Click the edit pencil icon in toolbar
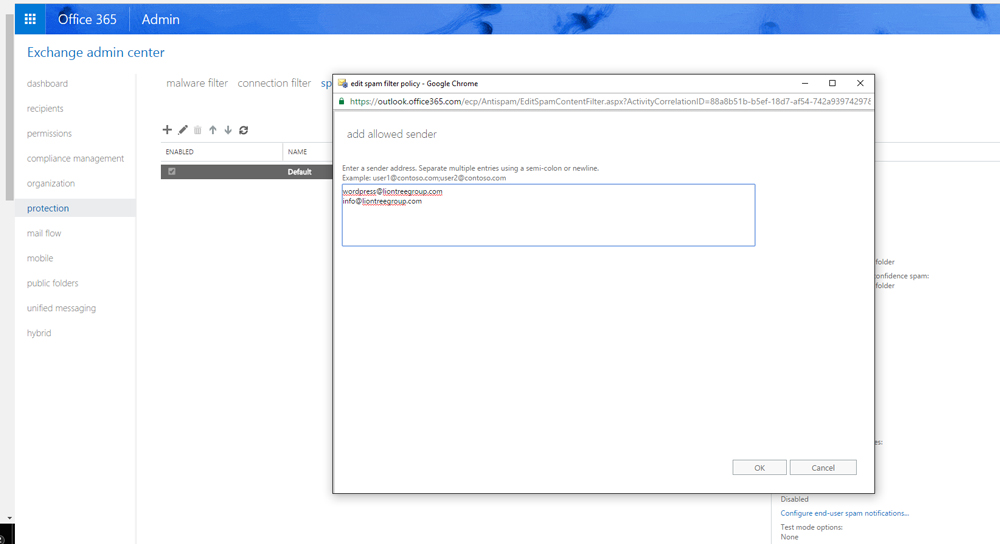This screenshot has height=544, width=1000. [183, 129]
